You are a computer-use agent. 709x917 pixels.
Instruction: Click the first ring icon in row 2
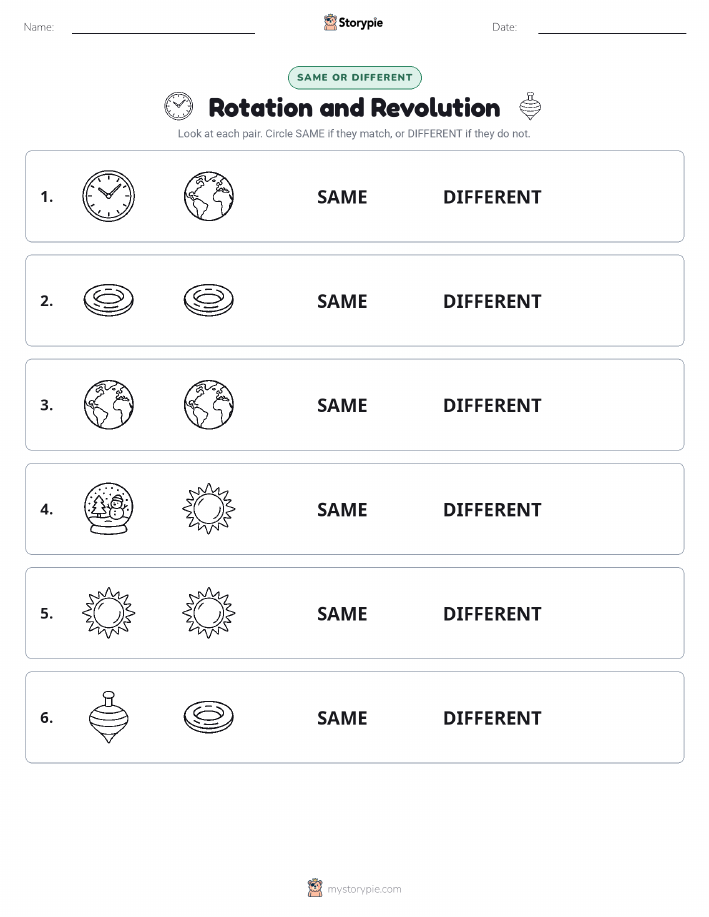[x=108, y=300]
